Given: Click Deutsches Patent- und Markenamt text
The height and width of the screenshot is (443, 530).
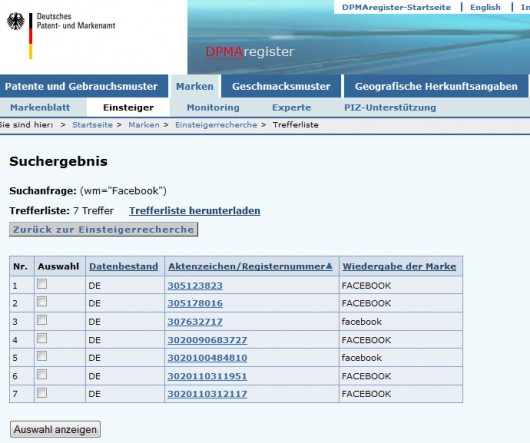Looking at the screenshot, I should (x=76, y=21).
